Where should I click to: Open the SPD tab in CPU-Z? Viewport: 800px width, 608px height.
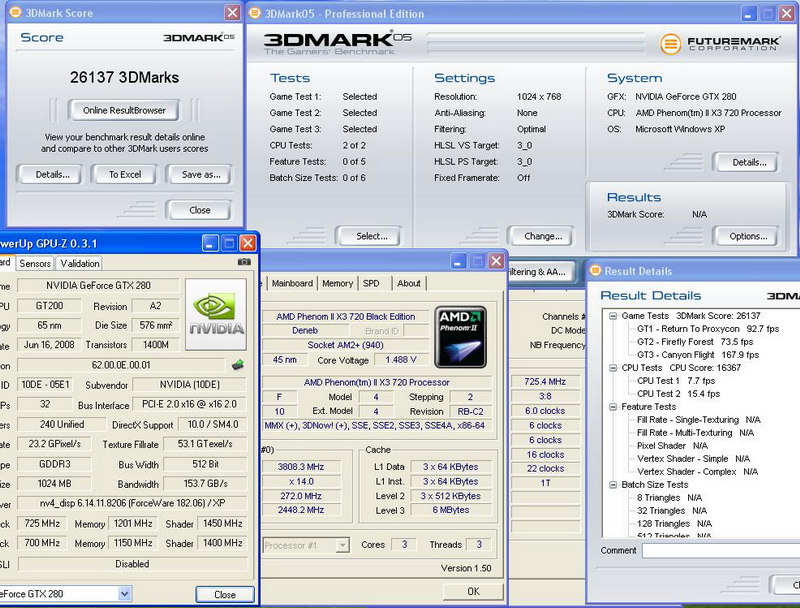[371, 283]
